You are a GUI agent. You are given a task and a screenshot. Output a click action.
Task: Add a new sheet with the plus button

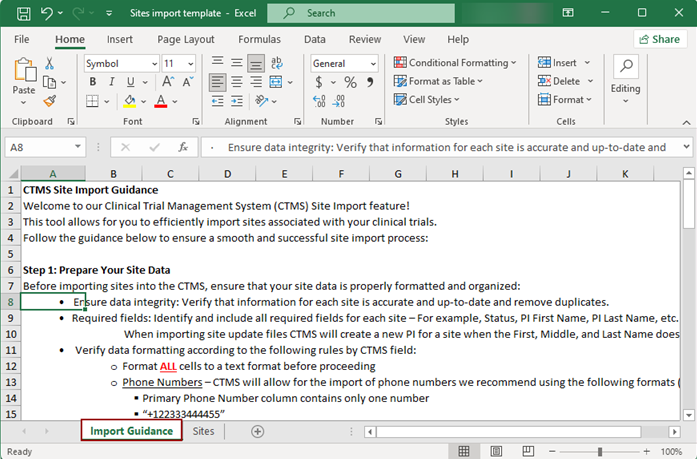[x=257, y=431]
